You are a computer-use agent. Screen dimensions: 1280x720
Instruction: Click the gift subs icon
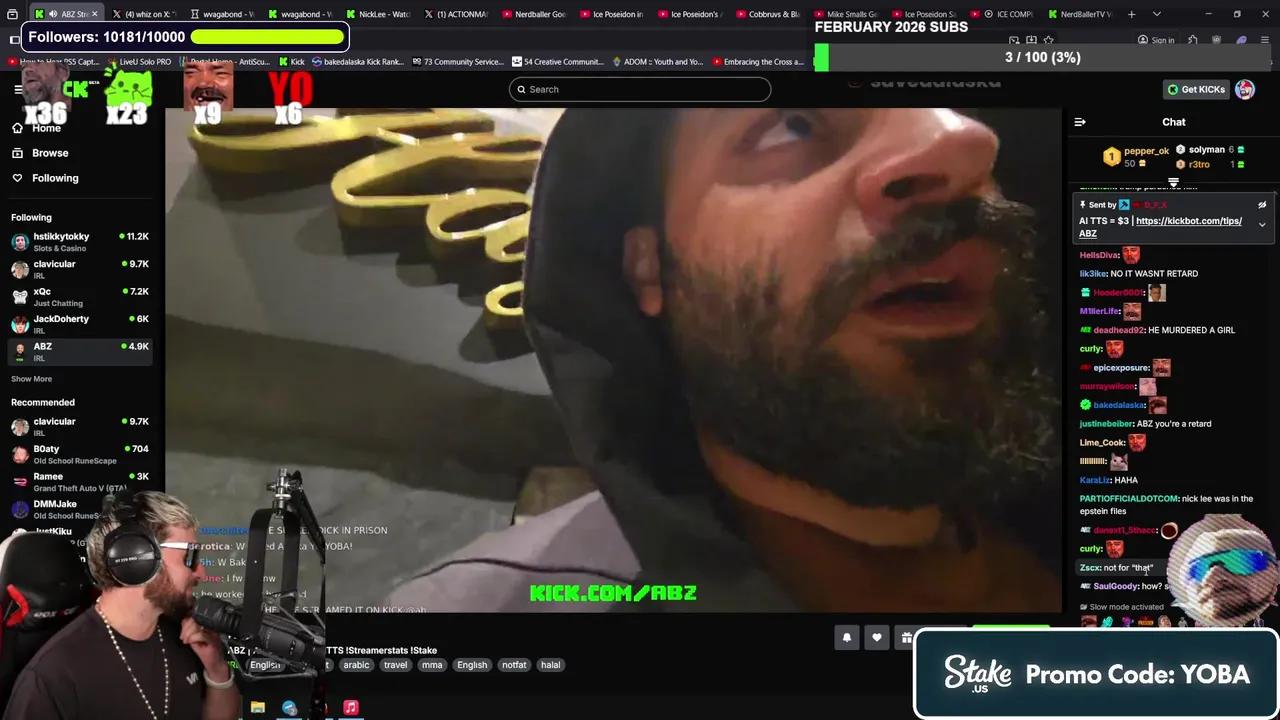tap(906, 638)
